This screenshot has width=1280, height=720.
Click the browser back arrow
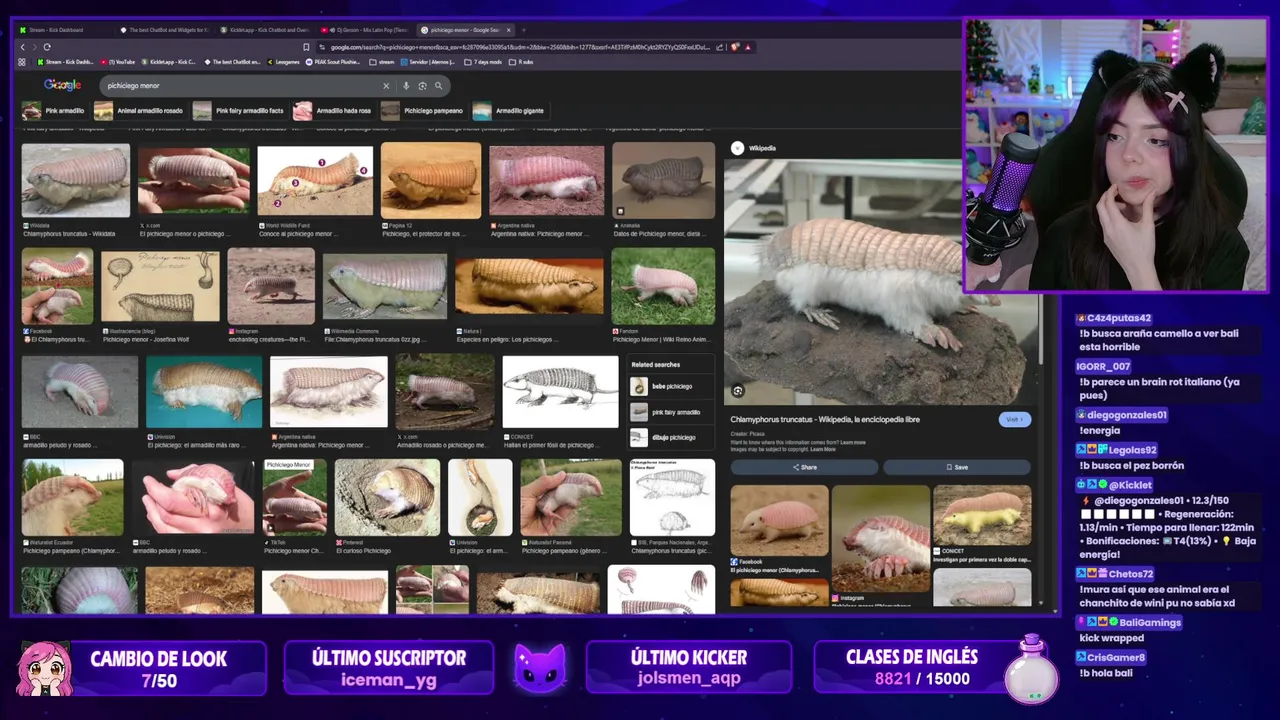(22, 47)
